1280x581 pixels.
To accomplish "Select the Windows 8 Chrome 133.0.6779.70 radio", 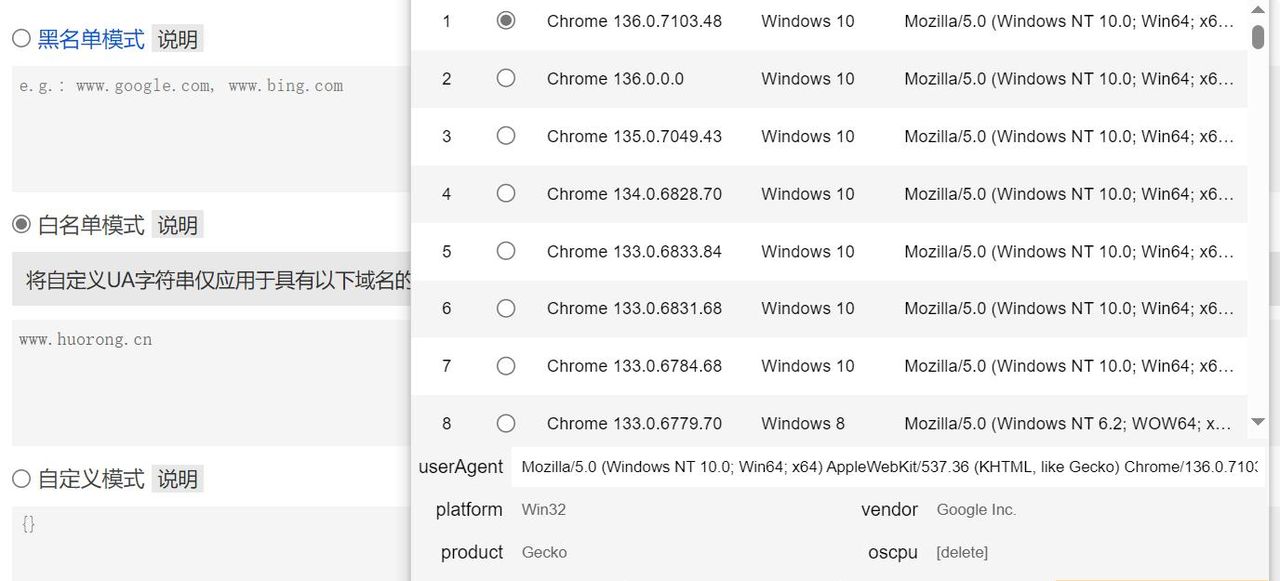I will [x=506, y=423].
